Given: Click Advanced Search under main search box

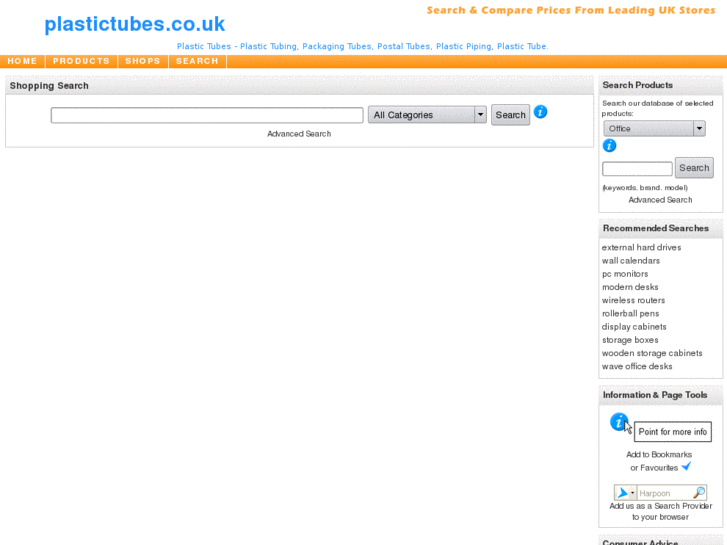Looking at the screenshot, I should pos(299,134).
